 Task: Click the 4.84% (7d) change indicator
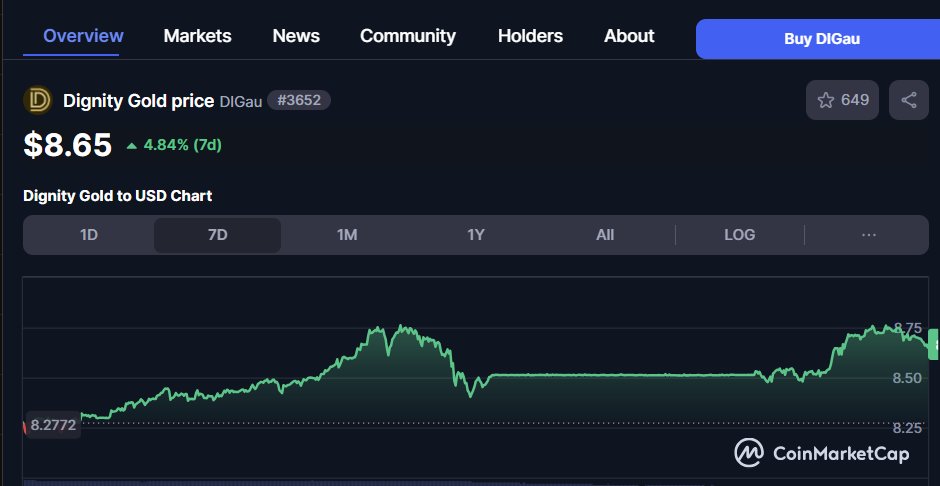pyautogui.click(x=174, y=145)
